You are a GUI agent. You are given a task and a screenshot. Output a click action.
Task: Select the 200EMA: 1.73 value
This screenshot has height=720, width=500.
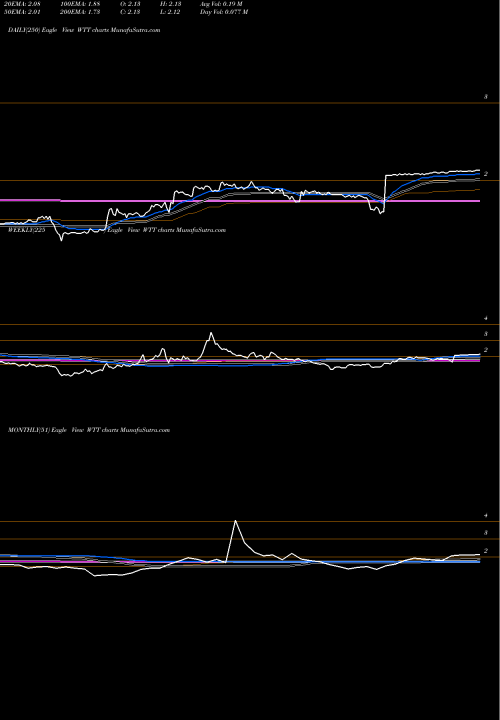click(79, 12)
